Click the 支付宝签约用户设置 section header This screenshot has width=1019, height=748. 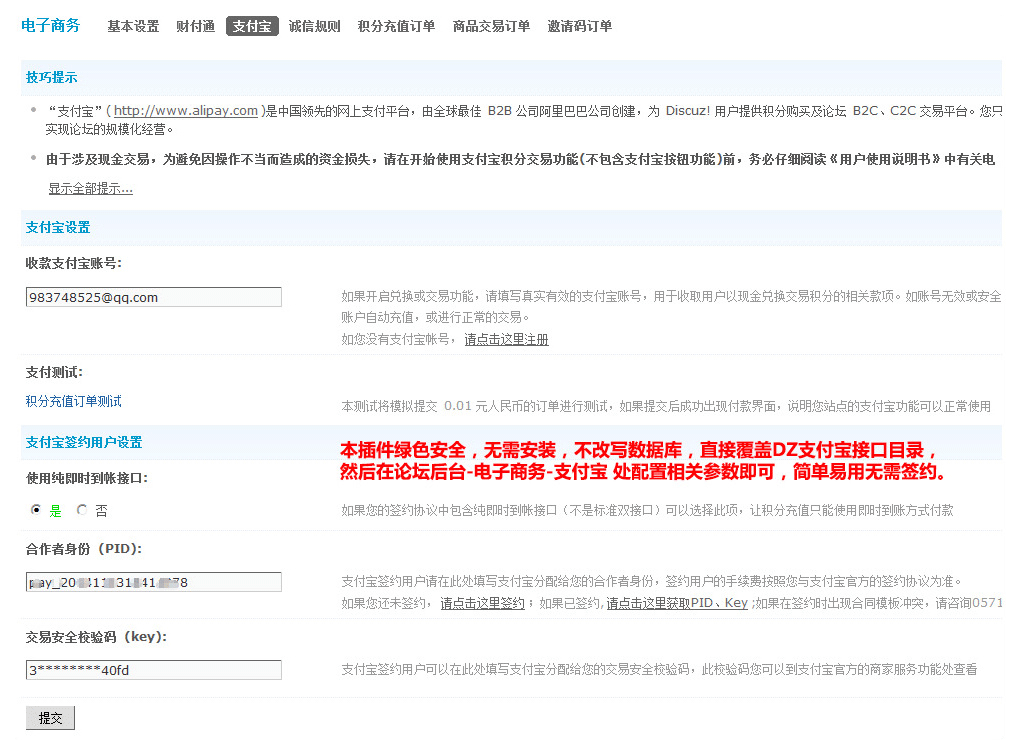click(84, 443)
